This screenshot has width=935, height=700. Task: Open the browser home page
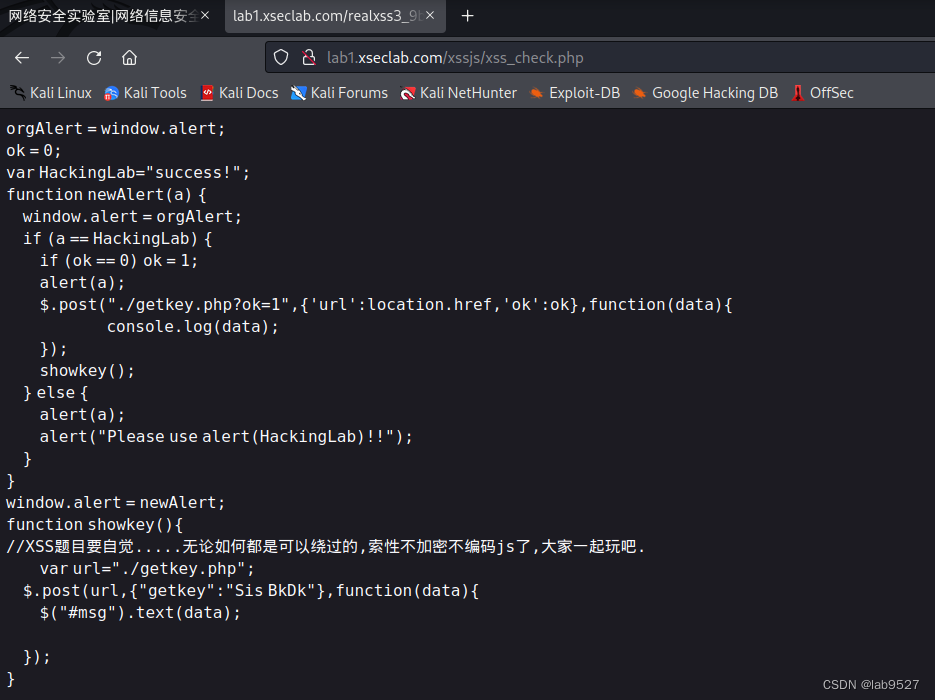click(129, 58)
